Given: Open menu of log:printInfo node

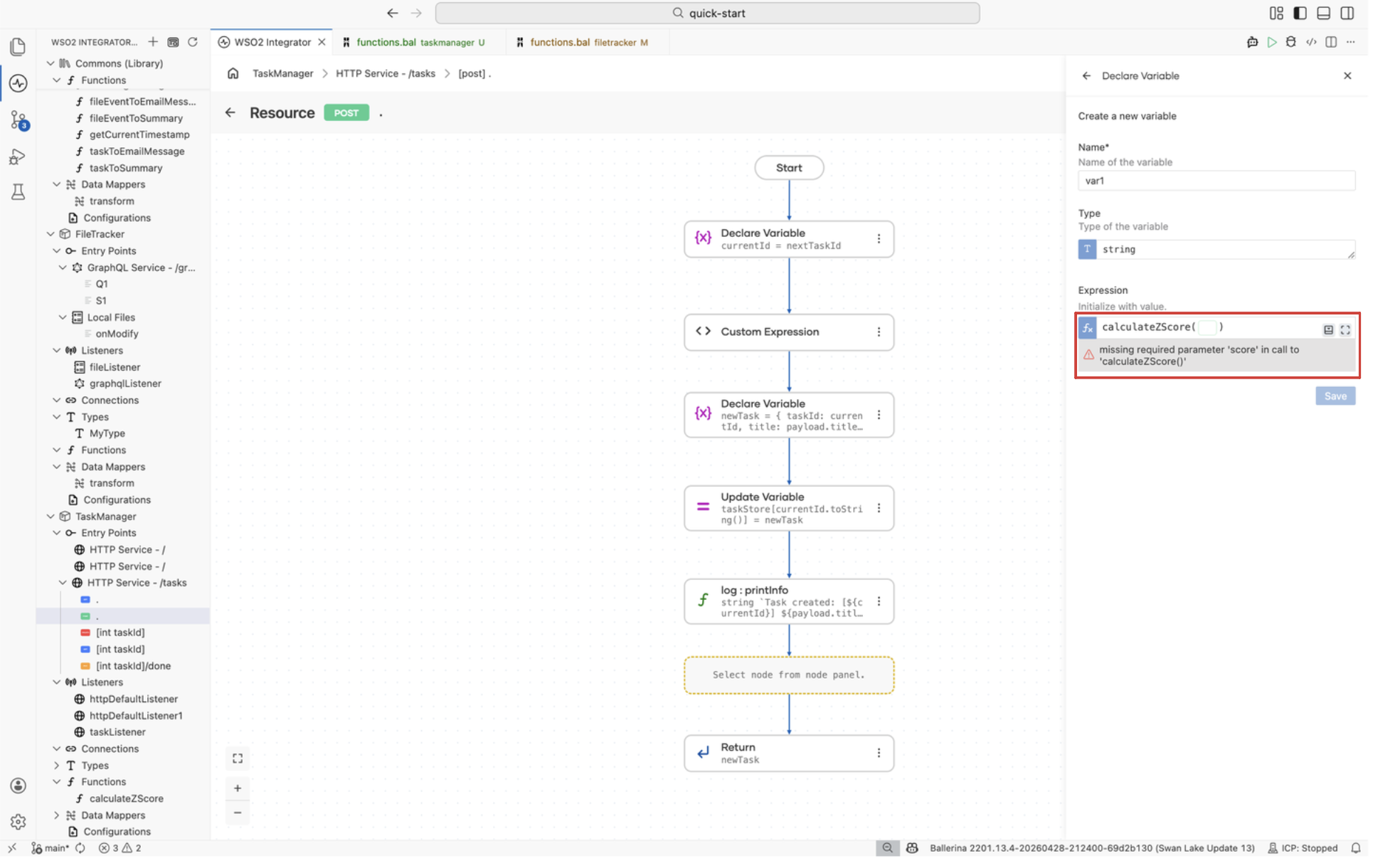Looking at the screenshot, I should pyautogui.click(x=879, y=601).
